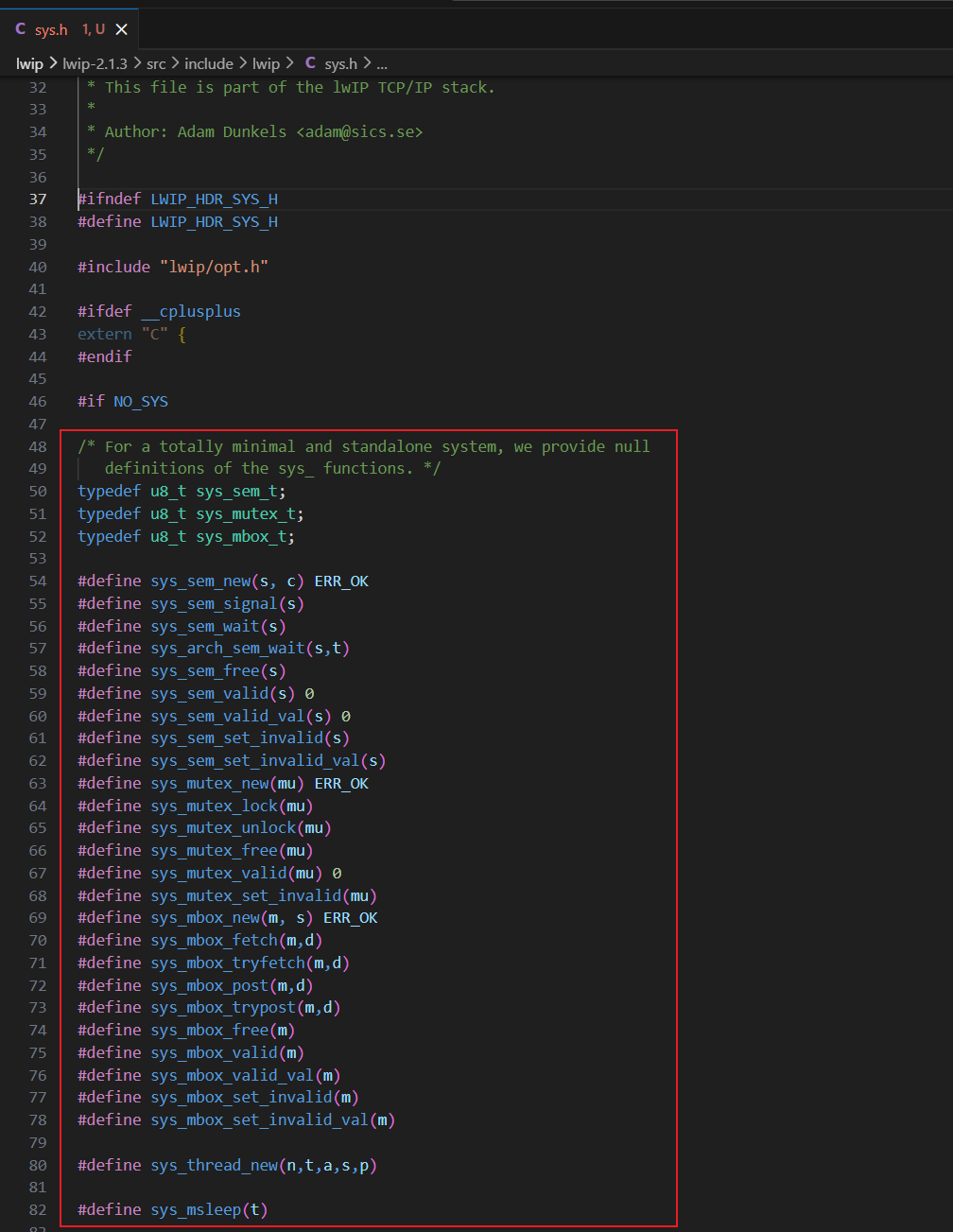The height and width of the screenshot is (1232, 953).
Task: Close the sys.h editor tab
Action: [122, 29]
